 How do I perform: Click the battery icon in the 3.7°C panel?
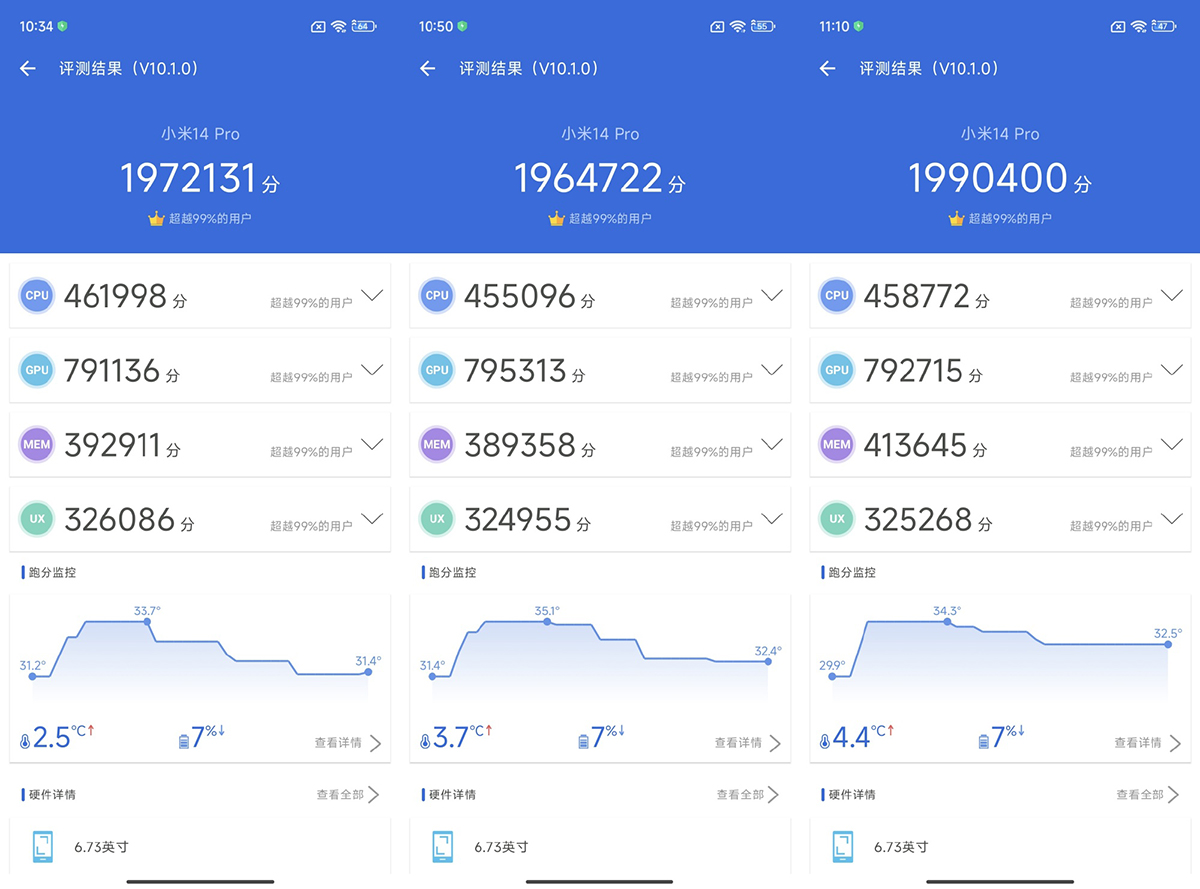(x=583, y=741)
